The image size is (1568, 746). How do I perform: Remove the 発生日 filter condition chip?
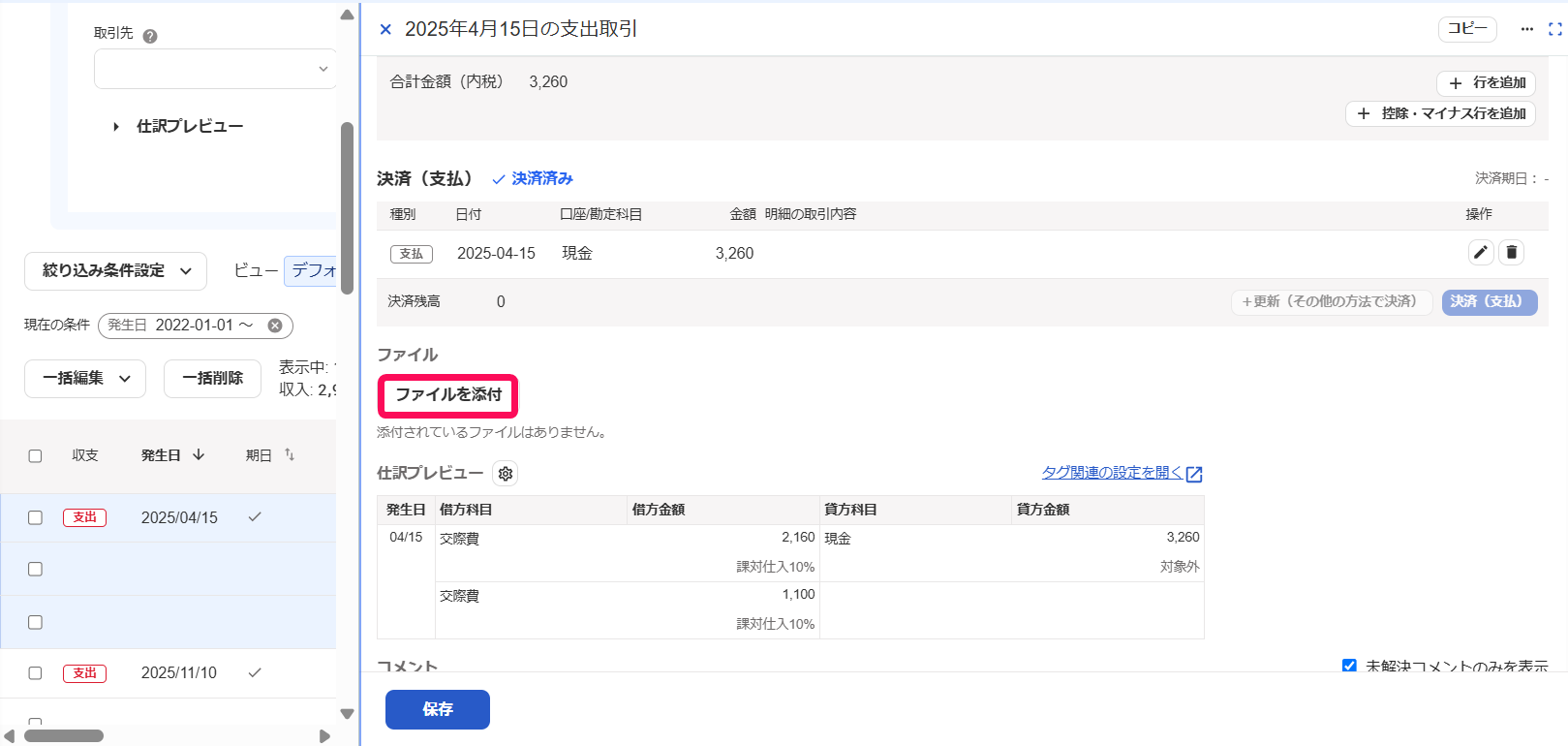275,326
